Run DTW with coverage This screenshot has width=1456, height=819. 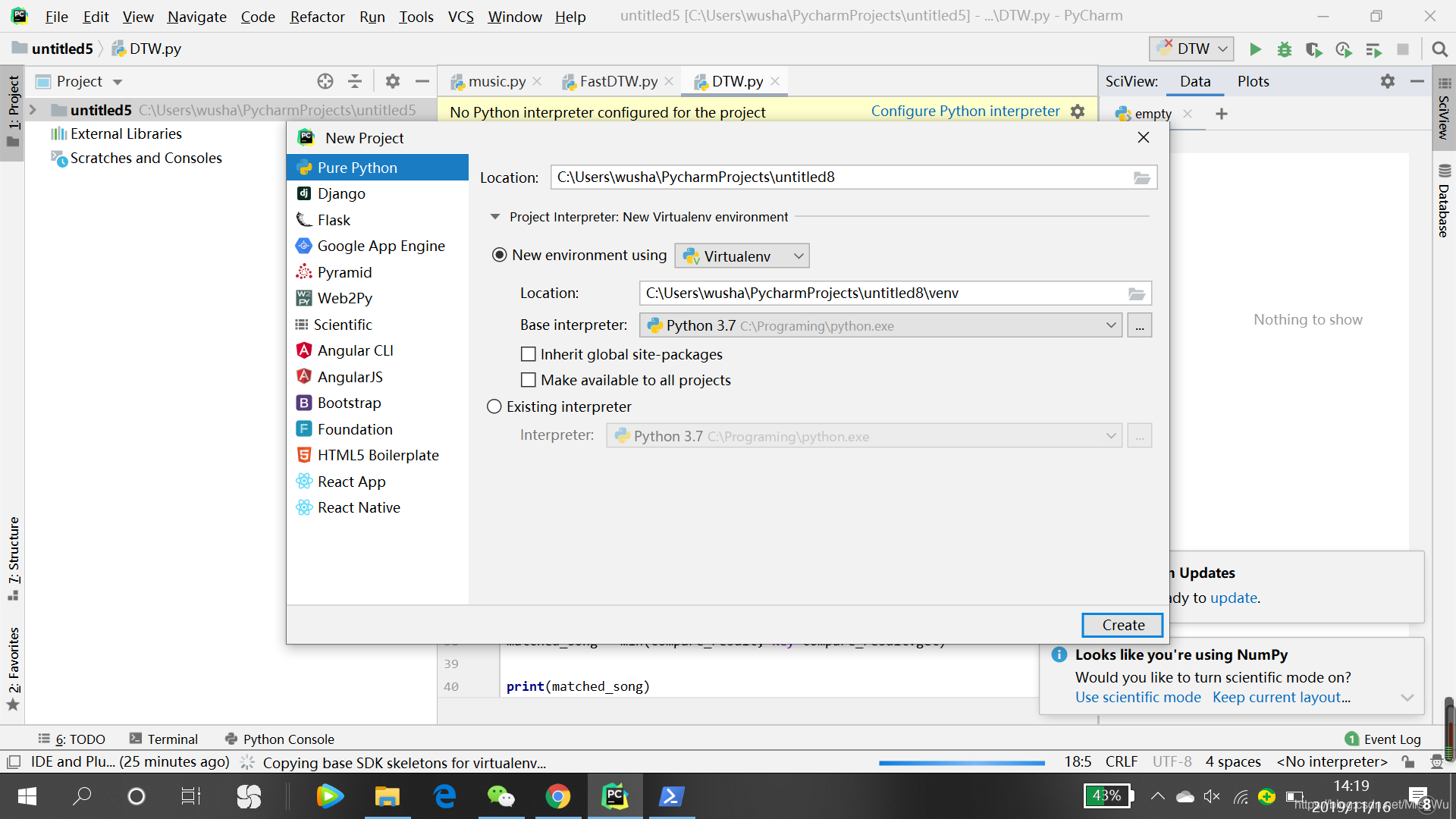1314,49
